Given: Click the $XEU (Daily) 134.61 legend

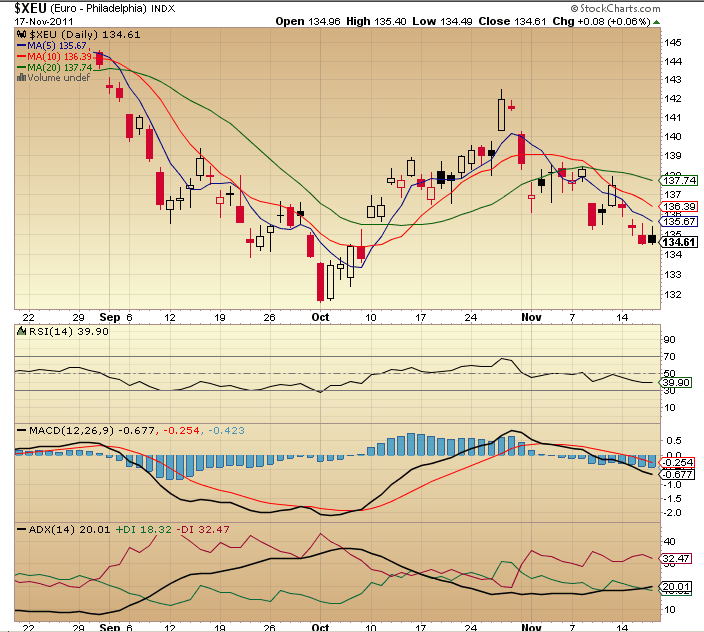Looking at the screenshot, I should (x=85, y=35).
